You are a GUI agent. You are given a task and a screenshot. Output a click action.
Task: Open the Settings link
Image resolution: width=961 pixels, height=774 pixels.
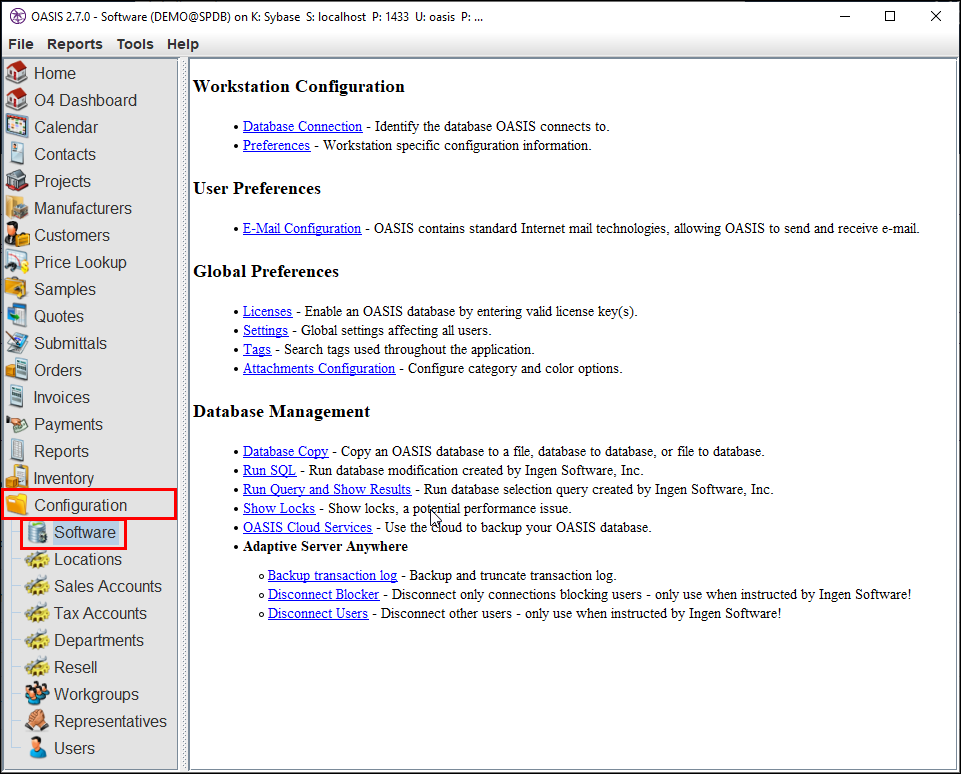pyautogui.click(x=265, y=330)
